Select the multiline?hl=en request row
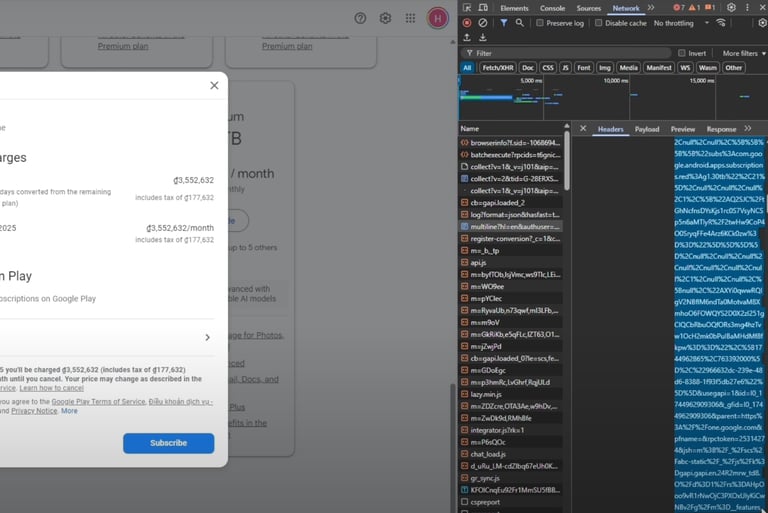The height and width of the screenshot is (513, 768). [x=510, y=227]
